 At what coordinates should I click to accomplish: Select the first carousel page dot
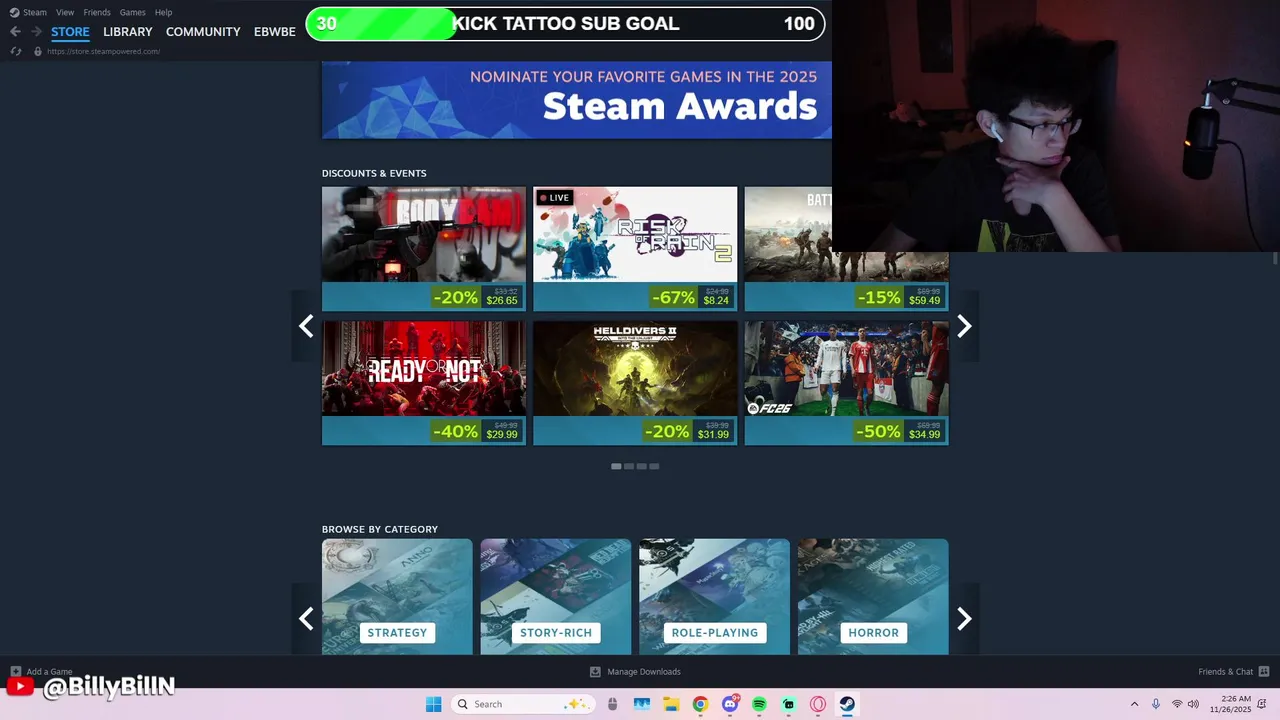pyautogui.click(x=616, y=466)
